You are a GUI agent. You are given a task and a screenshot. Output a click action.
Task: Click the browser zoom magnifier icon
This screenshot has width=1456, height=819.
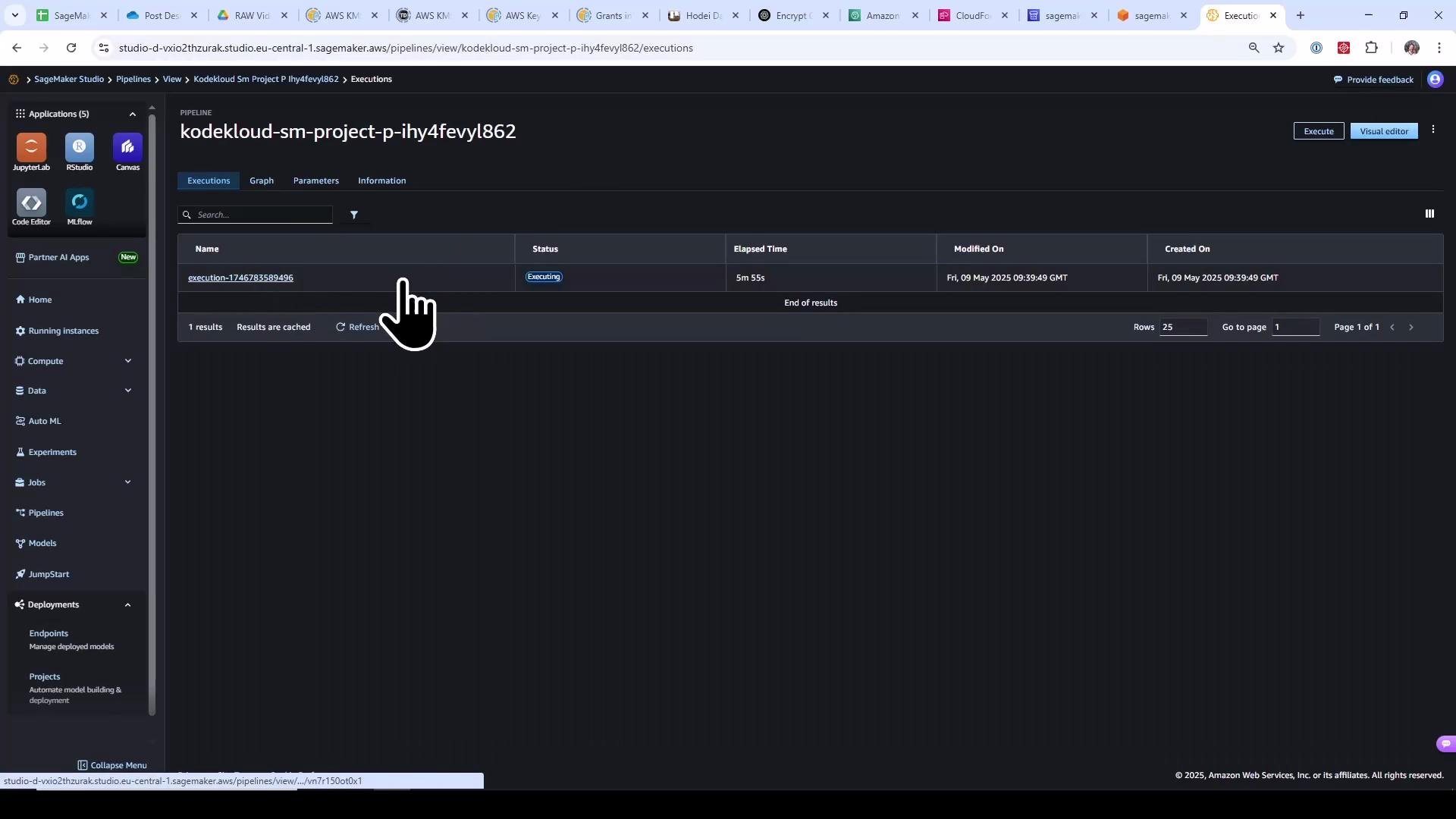[x=1254, y=48]
